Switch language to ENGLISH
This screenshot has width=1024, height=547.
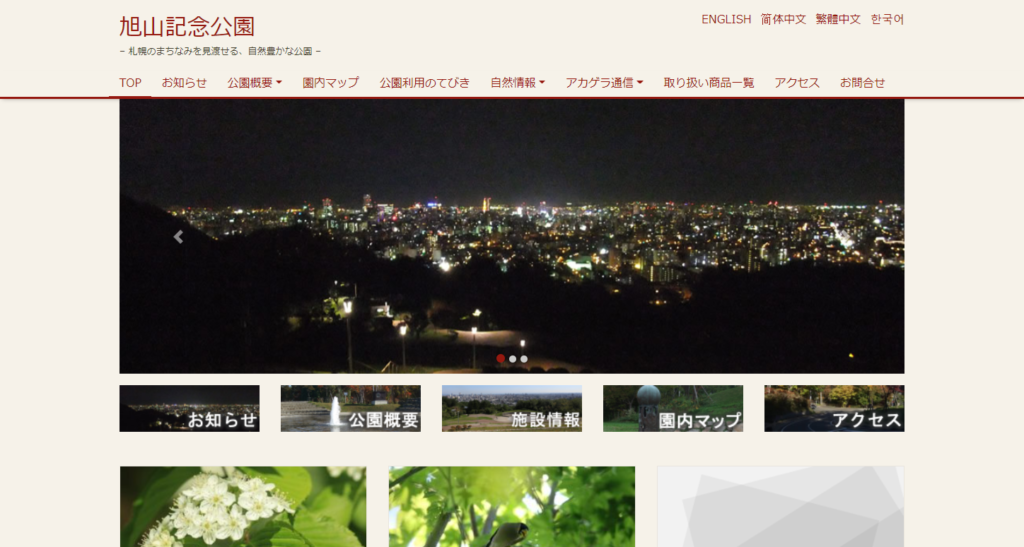[x=726, y=20]
